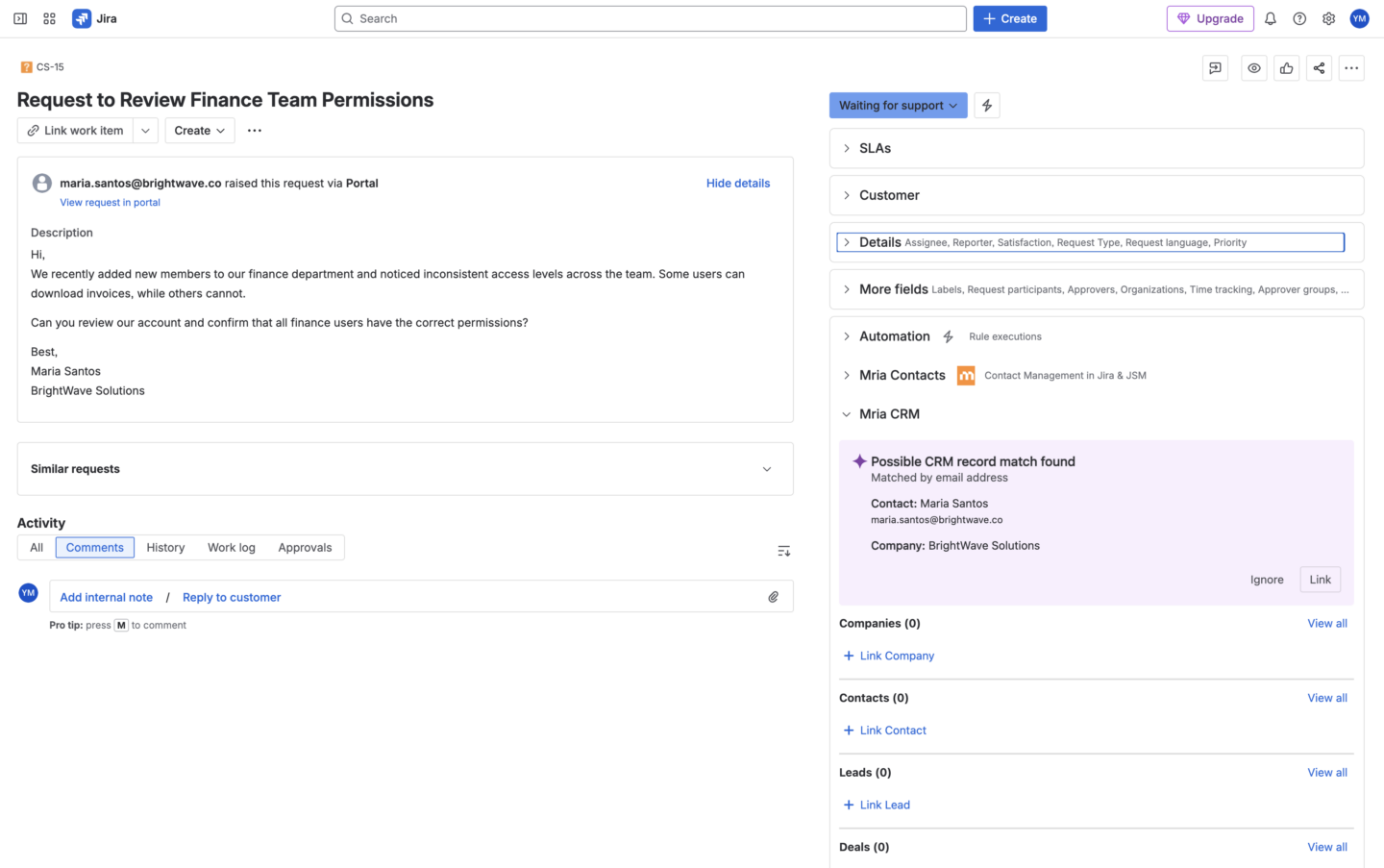Screen dimensions: 1384x868
Task: Vote with the thumbs up icon
Action: (x=1286, y=67)
